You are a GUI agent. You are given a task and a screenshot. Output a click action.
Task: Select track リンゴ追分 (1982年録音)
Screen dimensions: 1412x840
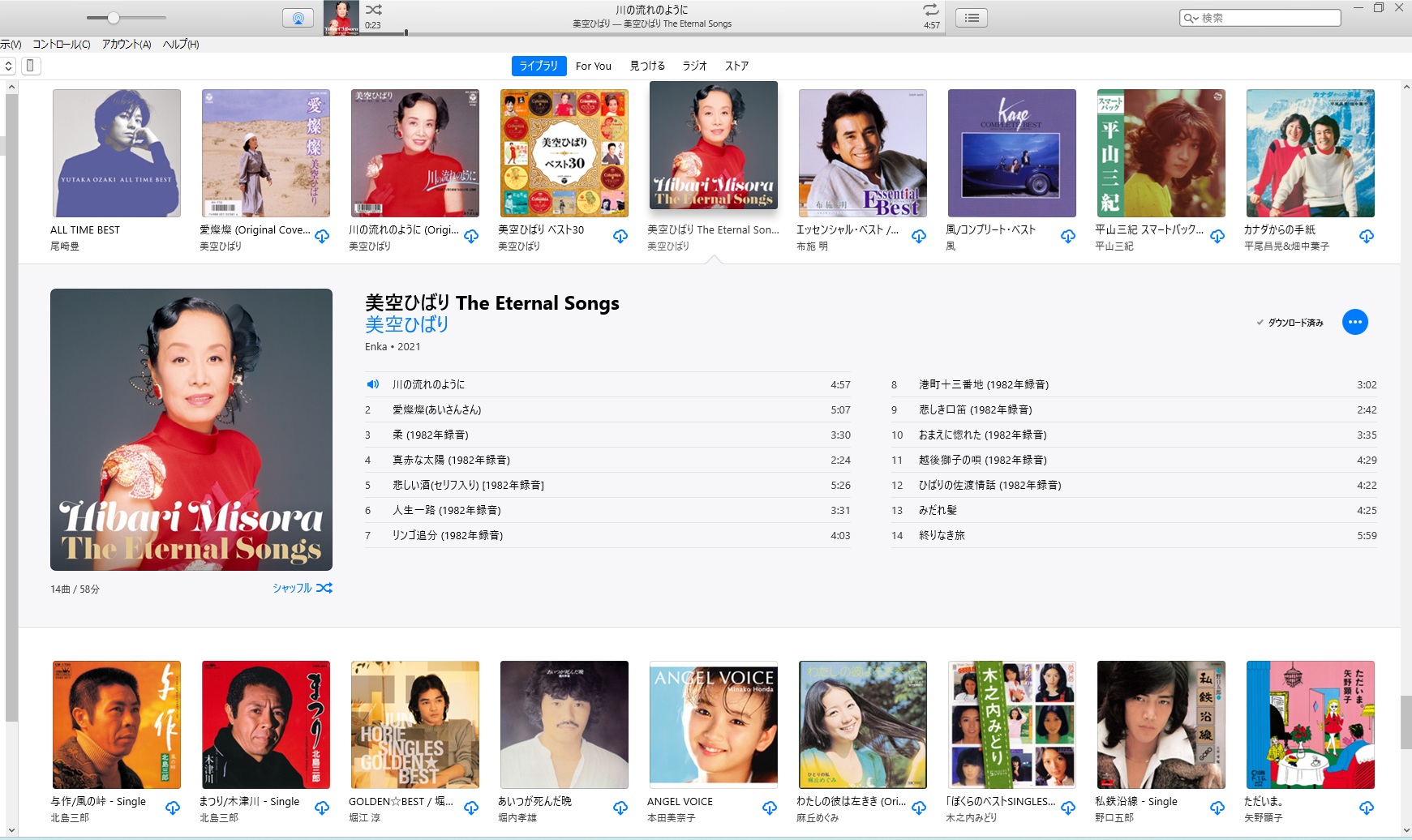coord(607,535)
